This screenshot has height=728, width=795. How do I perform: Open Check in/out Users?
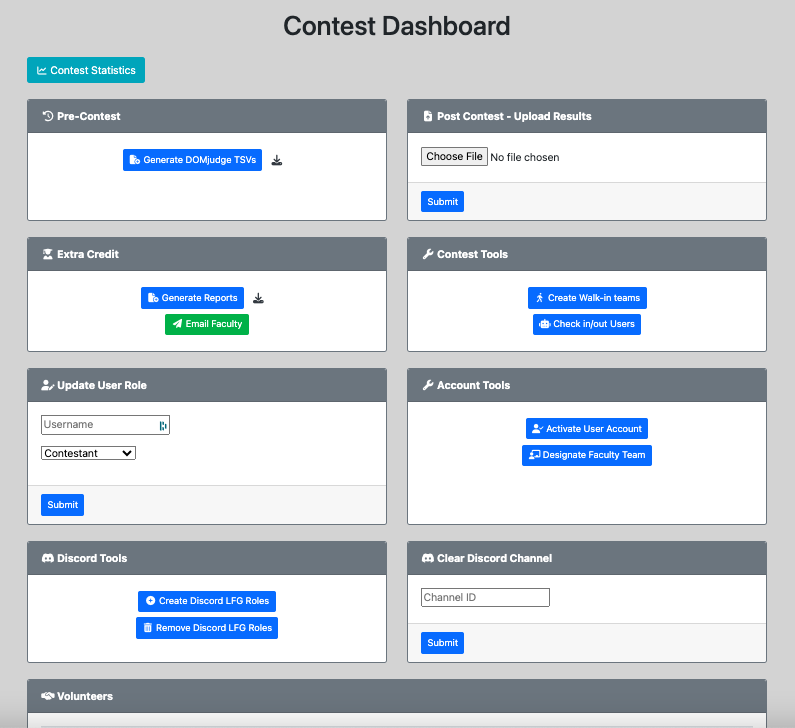click(x=587, y=324)
